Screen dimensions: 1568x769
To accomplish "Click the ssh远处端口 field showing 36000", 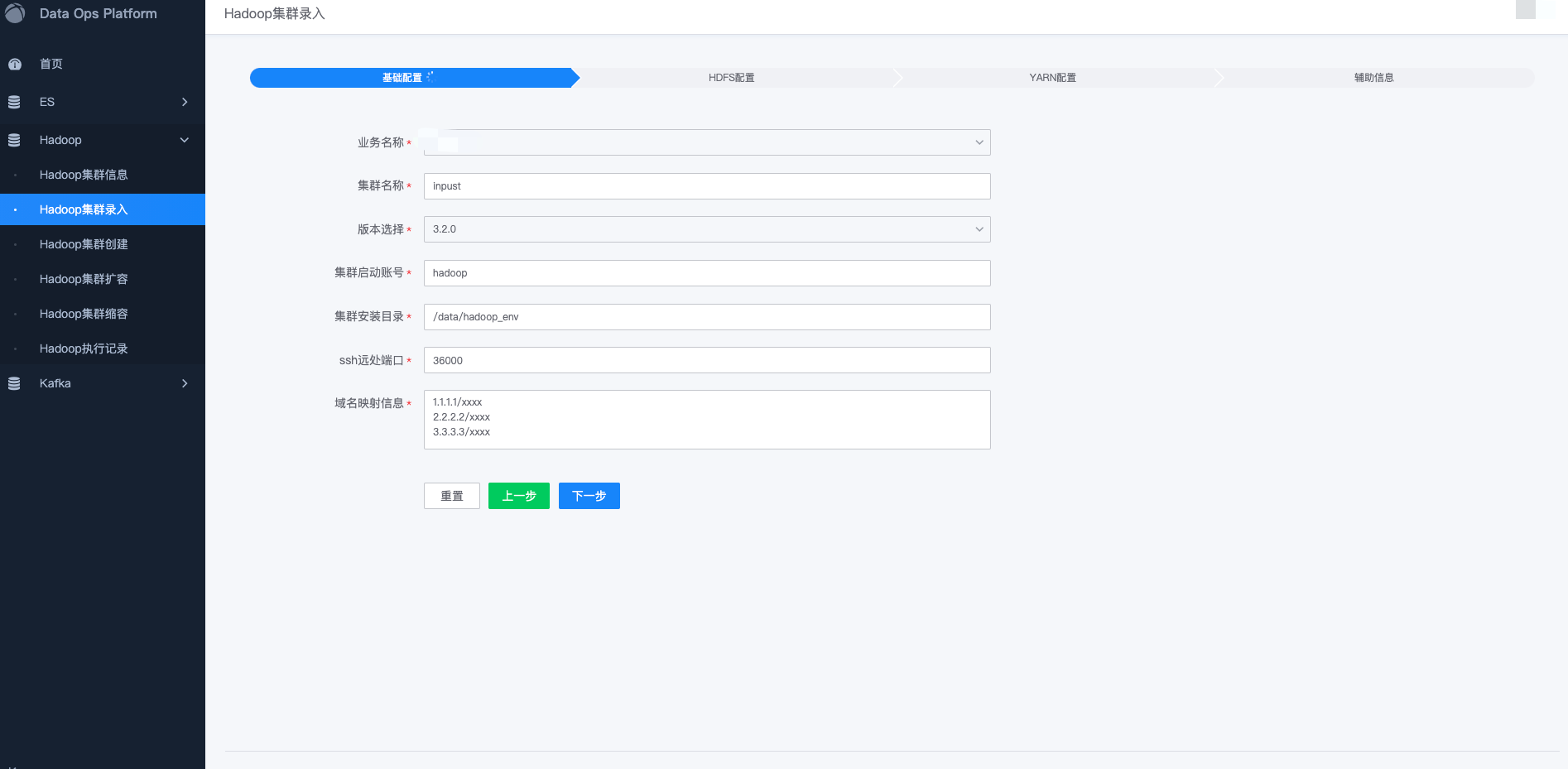I will click(707, 360).
